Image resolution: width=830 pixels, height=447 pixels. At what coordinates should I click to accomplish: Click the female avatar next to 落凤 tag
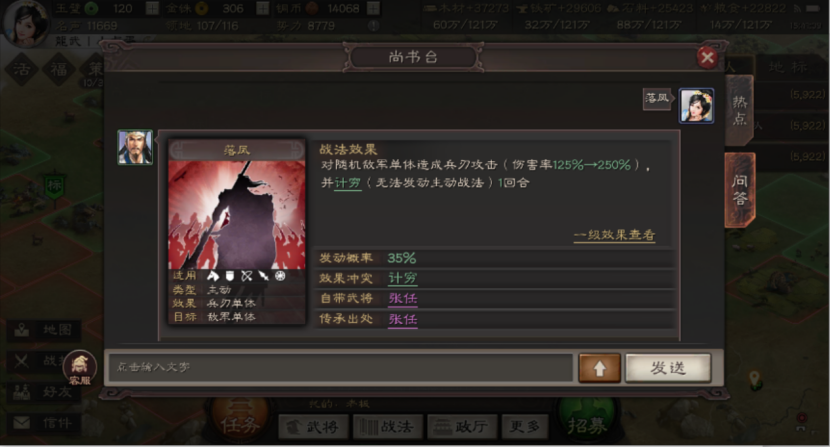(696, 106)
